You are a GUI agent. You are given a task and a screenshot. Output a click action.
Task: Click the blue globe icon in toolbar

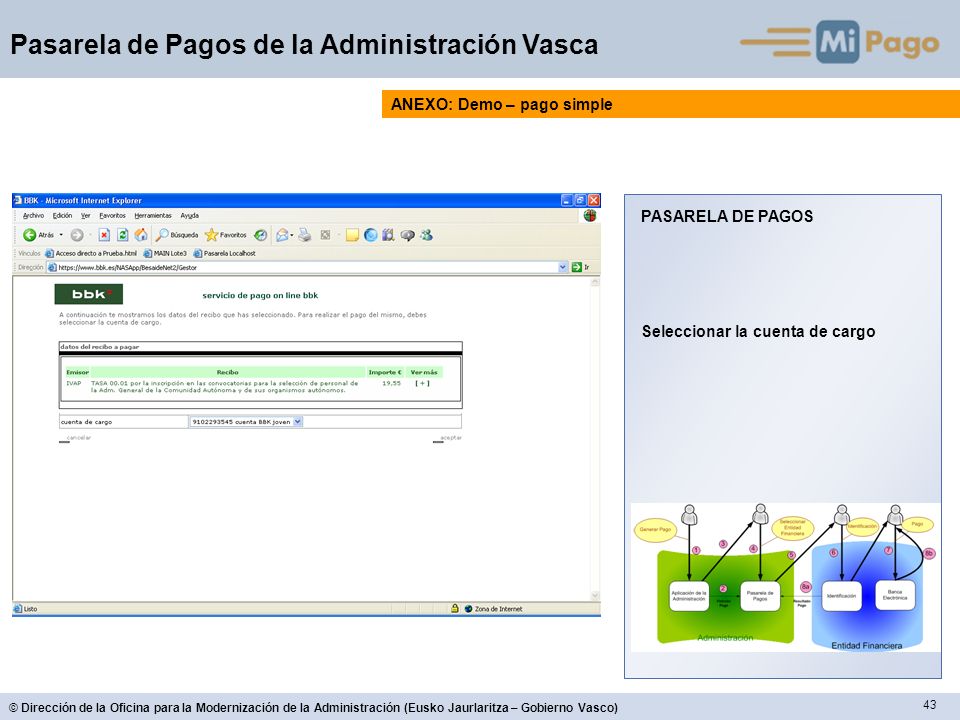coord(370,234)
